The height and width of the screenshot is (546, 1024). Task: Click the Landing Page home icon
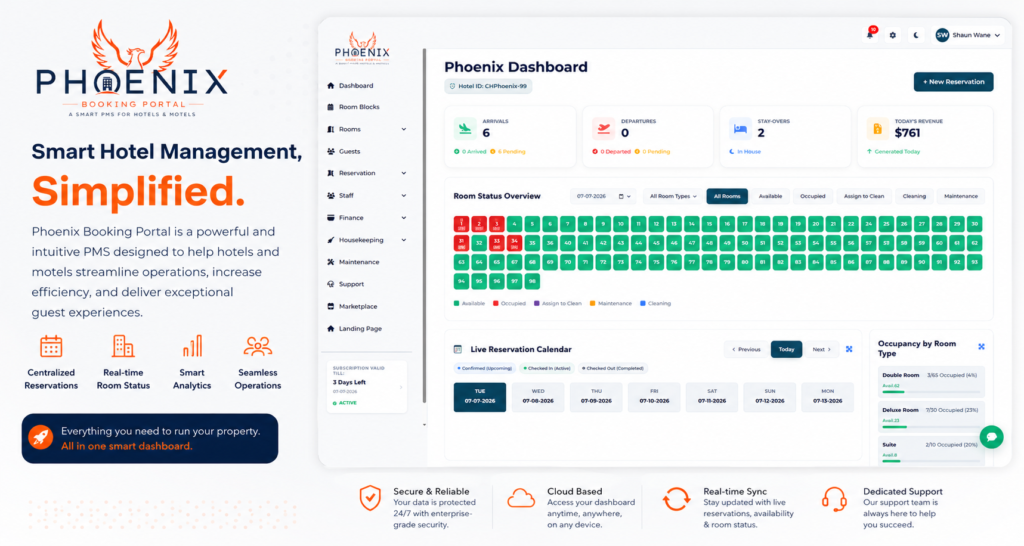tap(330, 329)
